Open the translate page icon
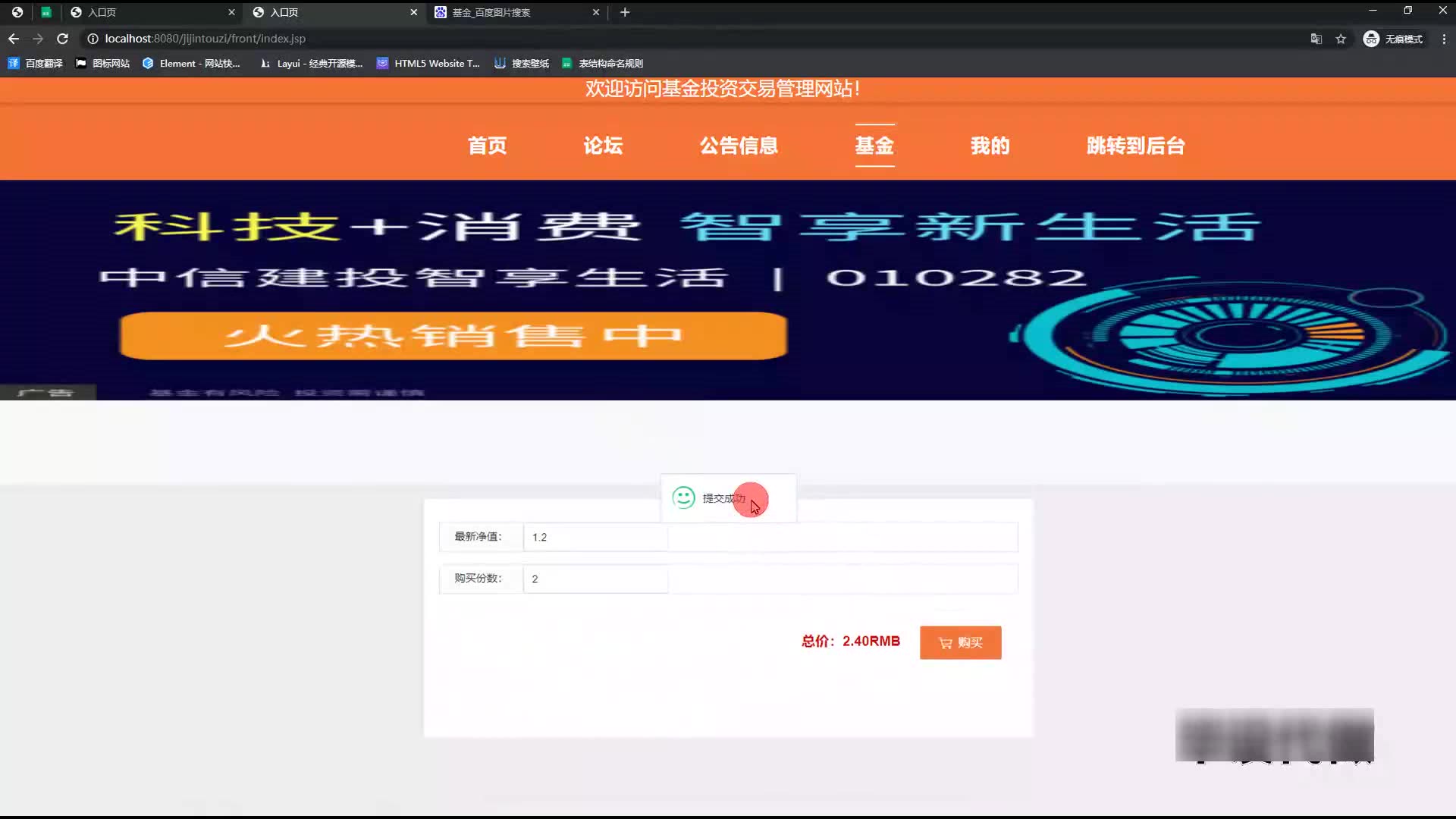1456x819 pixels. click(1316, 39)
